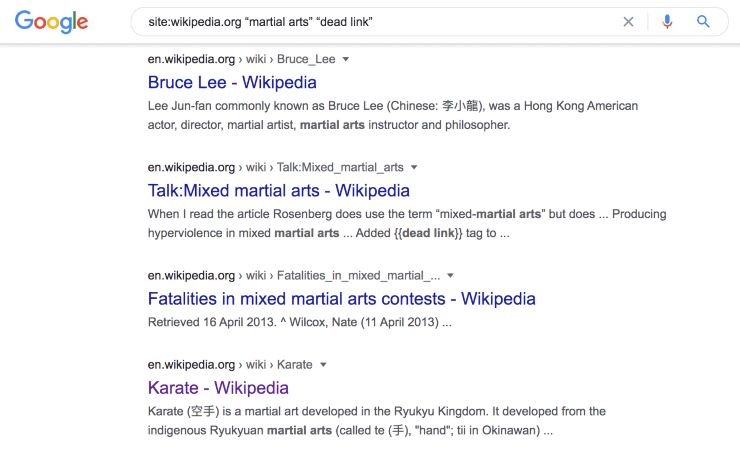Open the Bruce Lee - Wikipedia result

point(232,83)
